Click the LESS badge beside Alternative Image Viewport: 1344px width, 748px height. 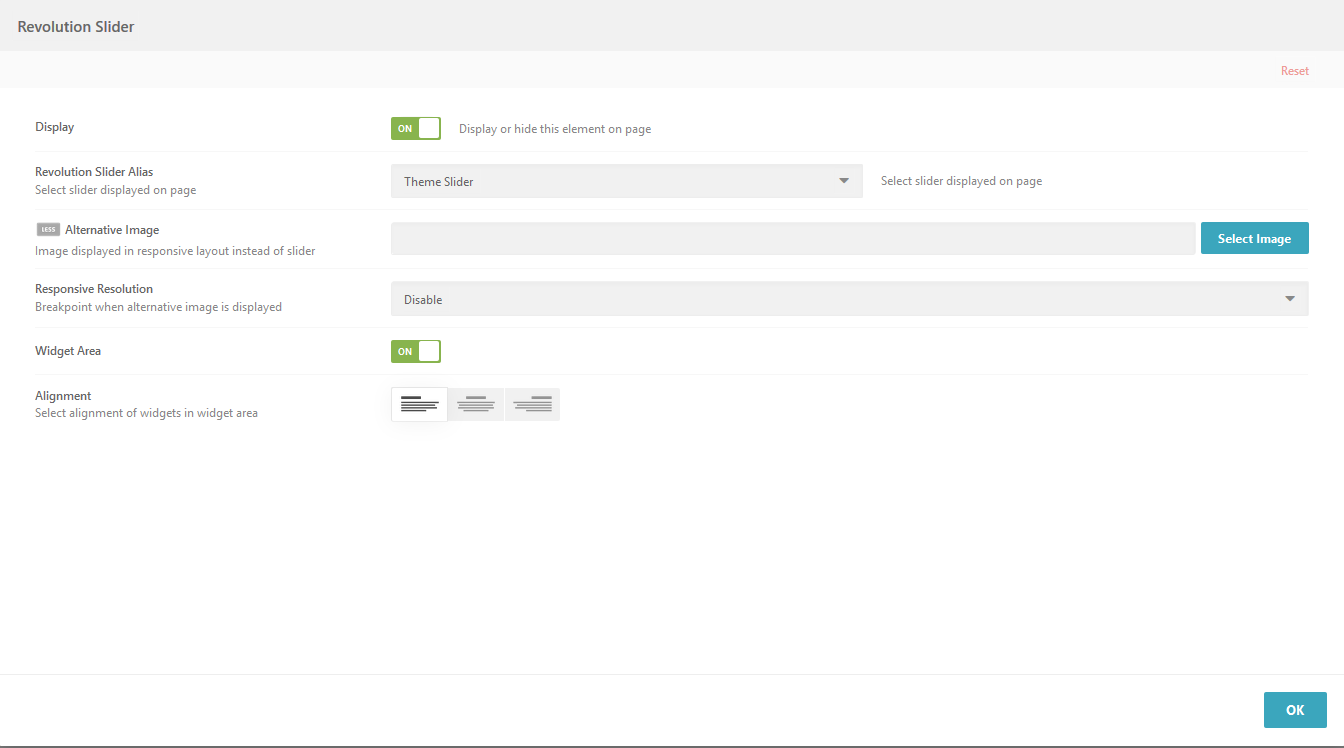[48, 230]
